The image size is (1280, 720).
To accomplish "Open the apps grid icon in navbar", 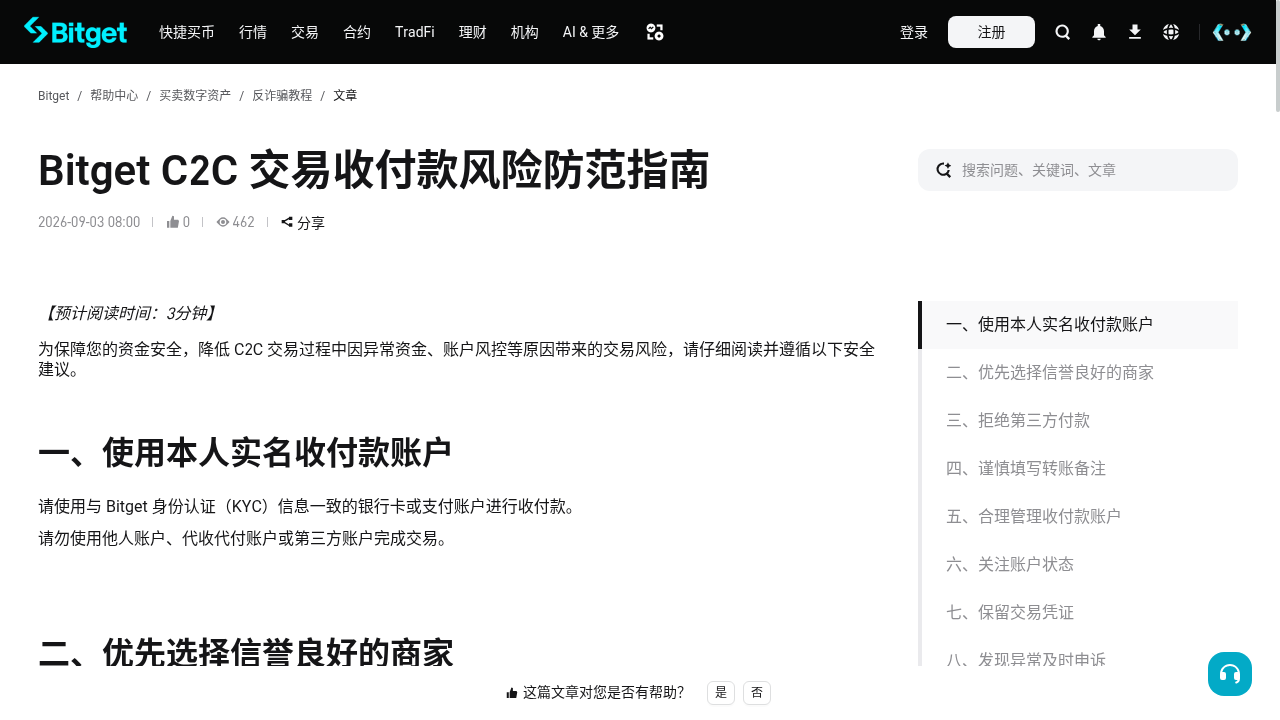I will (x=655, y=32).
